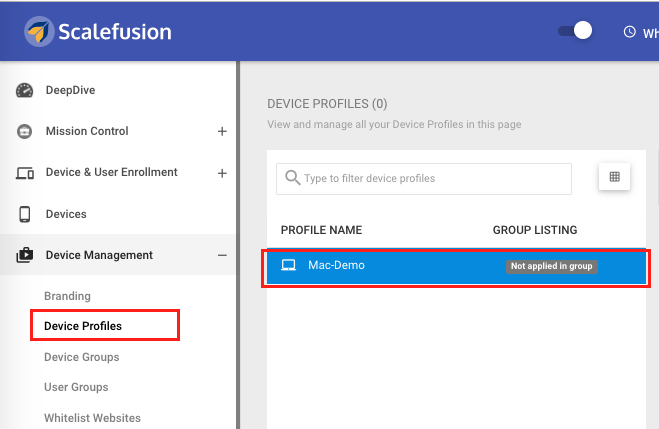Open the Device Groups submenu item
The height and width of the screenshot is (429, 659).
(82, 357)
